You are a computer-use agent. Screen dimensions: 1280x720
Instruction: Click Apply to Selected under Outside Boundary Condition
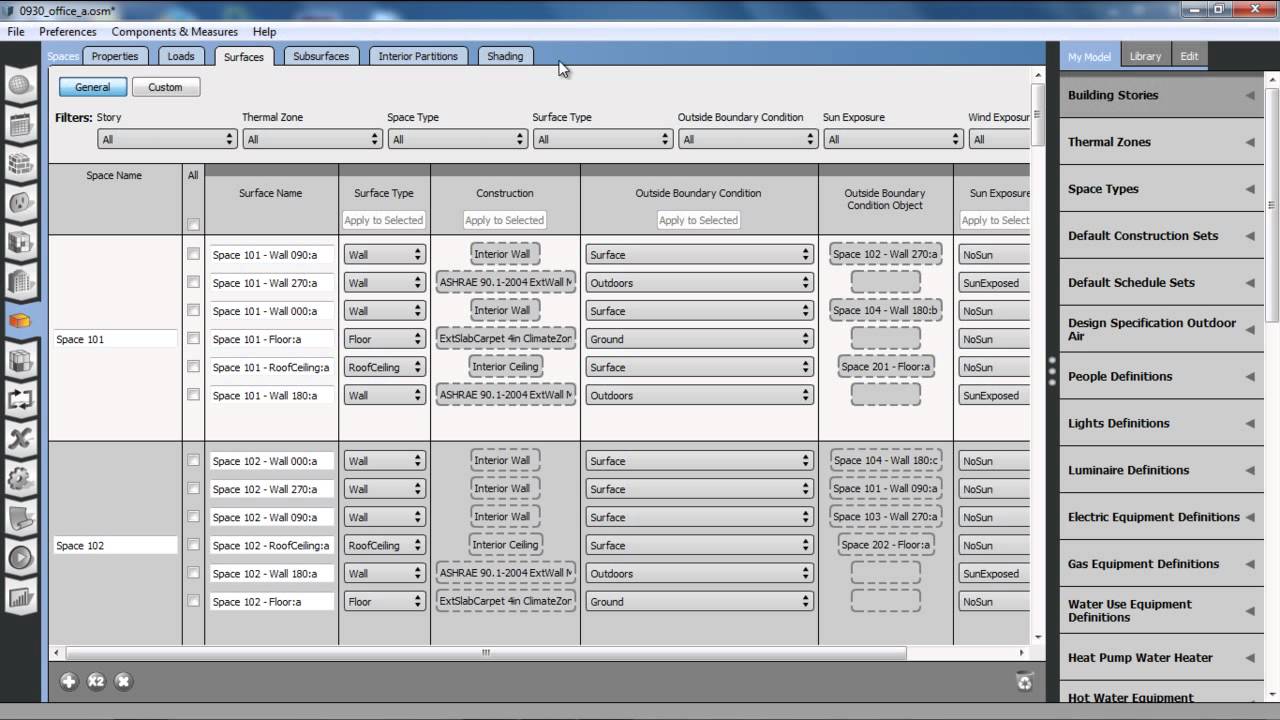[x=698, y=220]
